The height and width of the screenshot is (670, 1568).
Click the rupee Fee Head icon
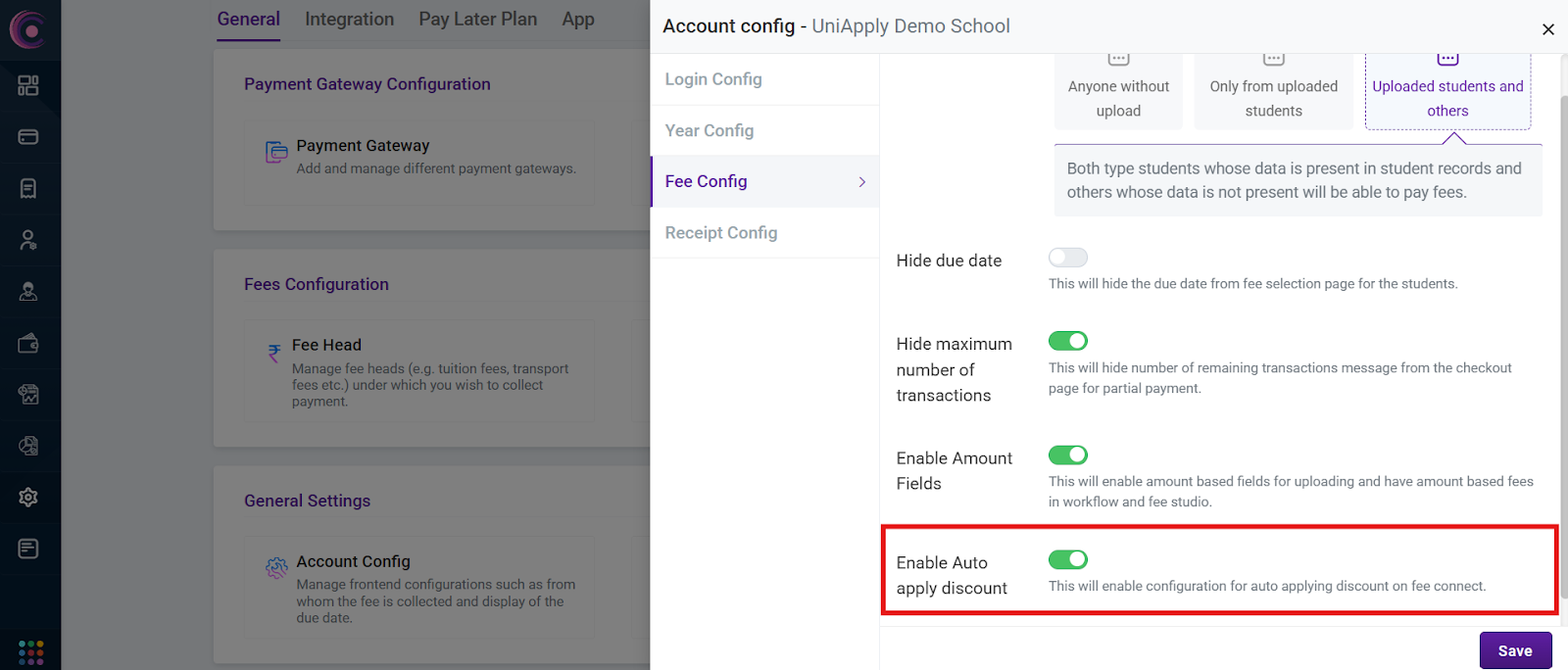click(x=274, y=353)
